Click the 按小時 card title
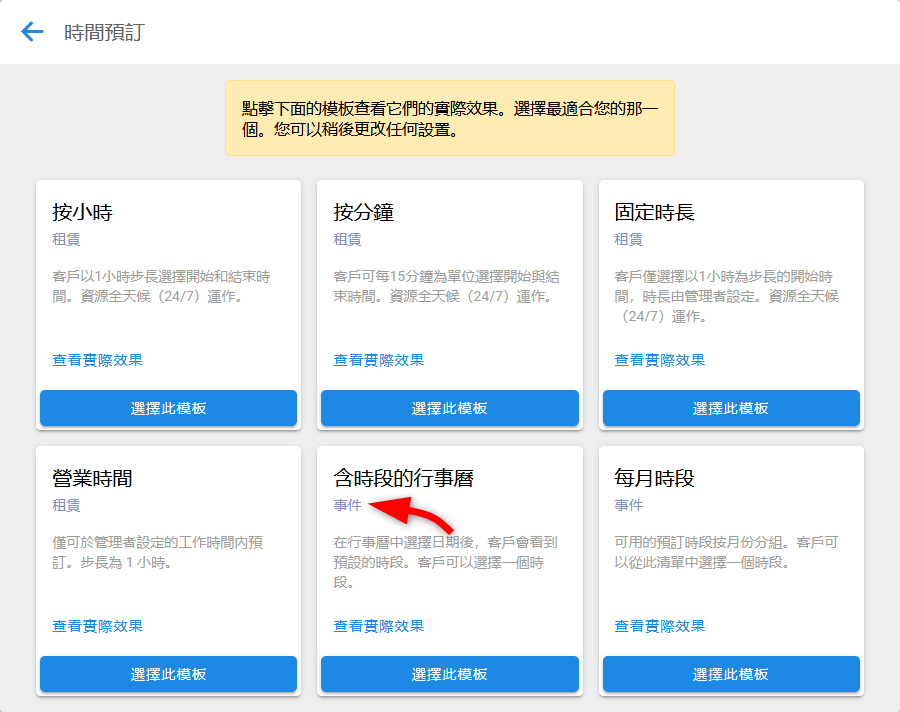This screenshot has width=900, height=712. [x=82, y=212]
